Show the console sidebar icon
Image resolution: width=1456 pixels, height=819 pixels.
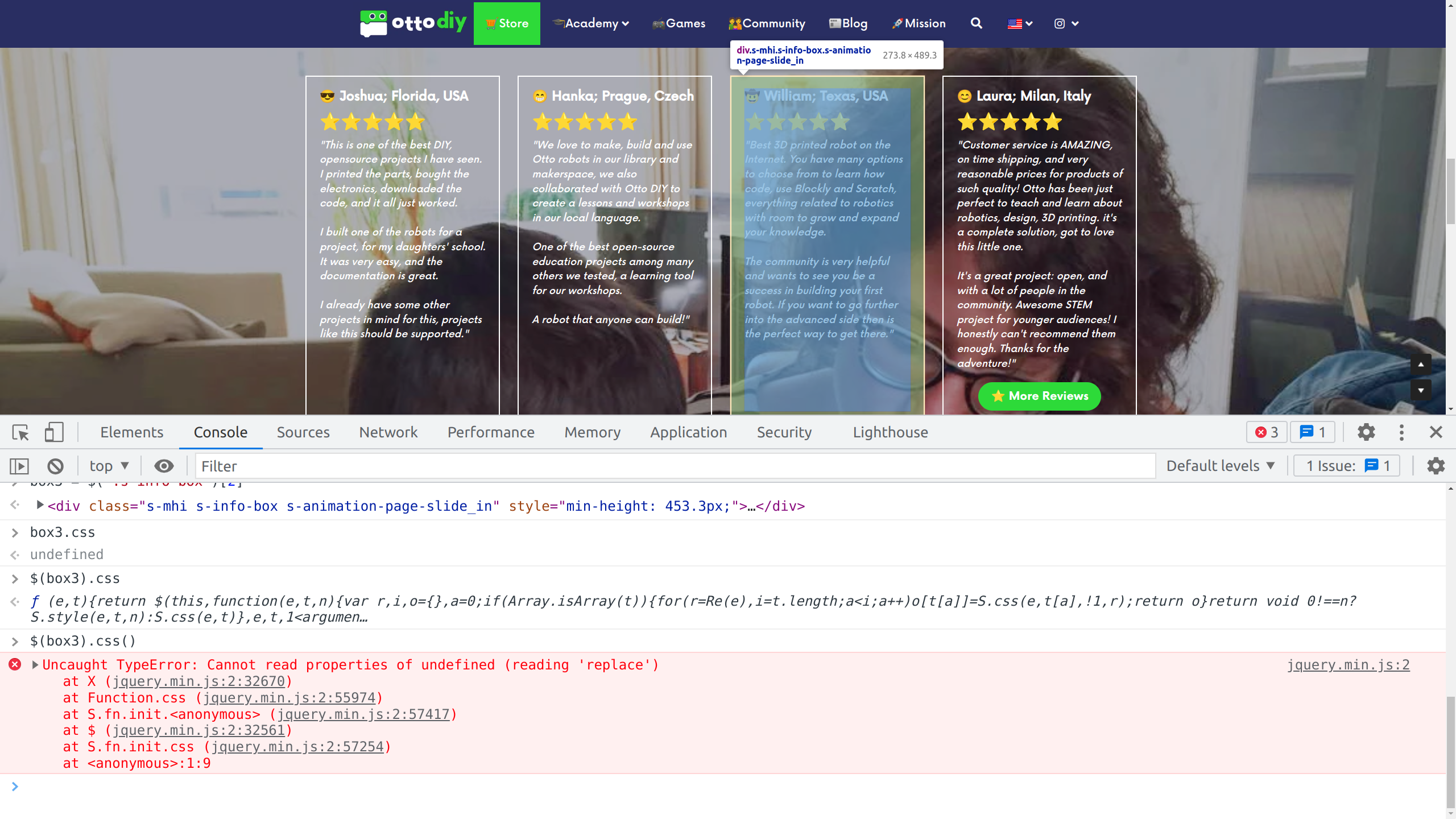19,466
